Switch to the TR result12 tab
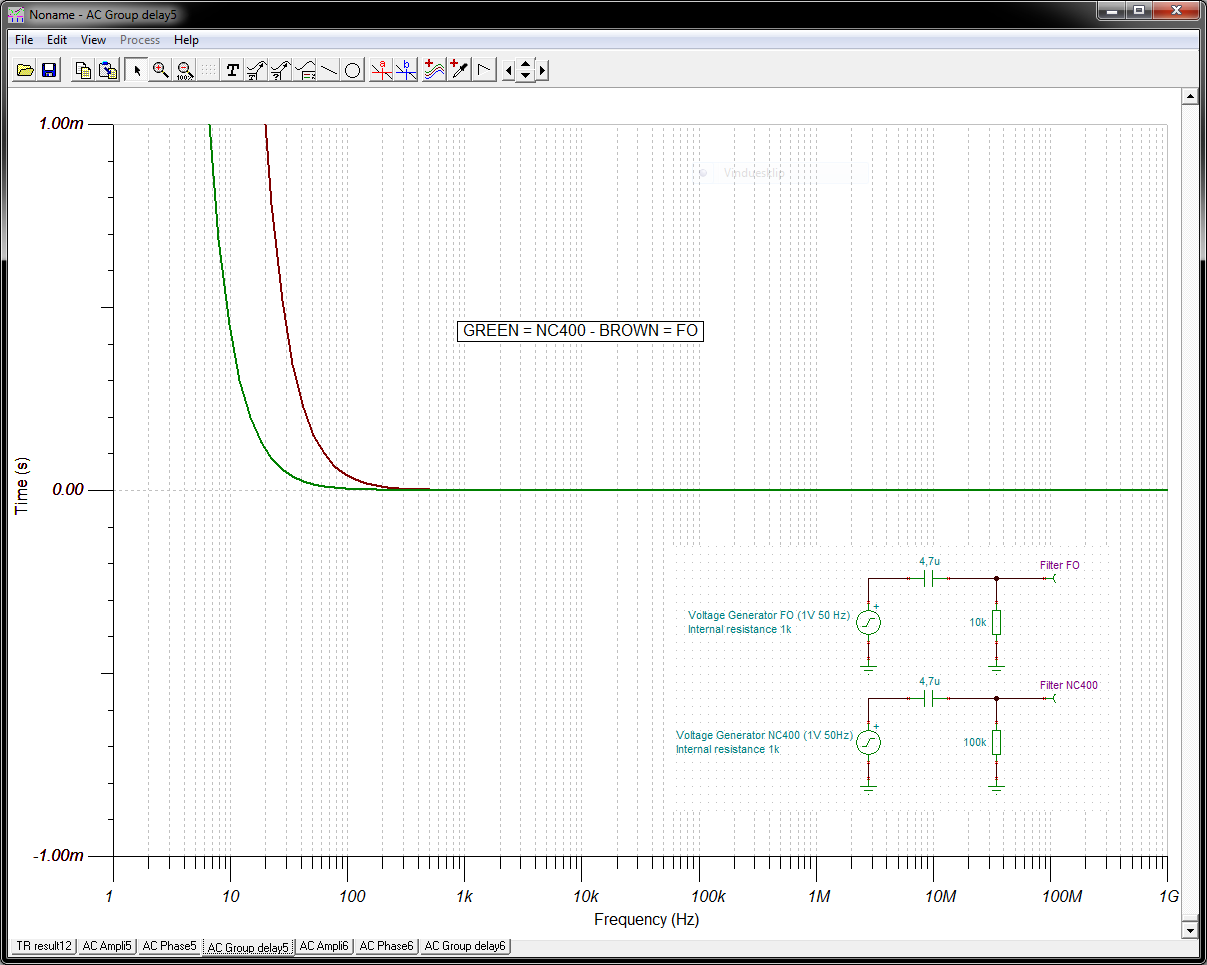Screen dimensions: 1207x965 click(x=45, y=945)
